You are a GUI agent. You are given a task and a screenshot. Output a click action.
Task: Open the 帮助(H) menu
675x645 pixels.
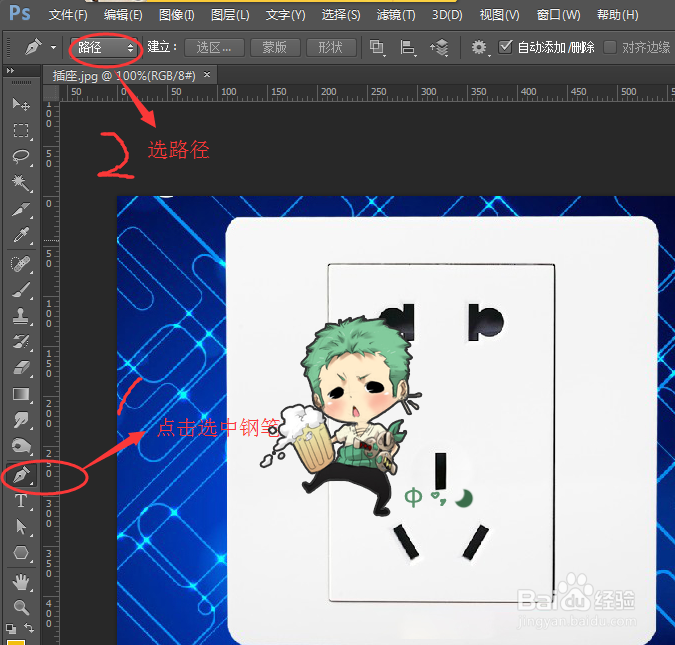(x=617, y=15)
